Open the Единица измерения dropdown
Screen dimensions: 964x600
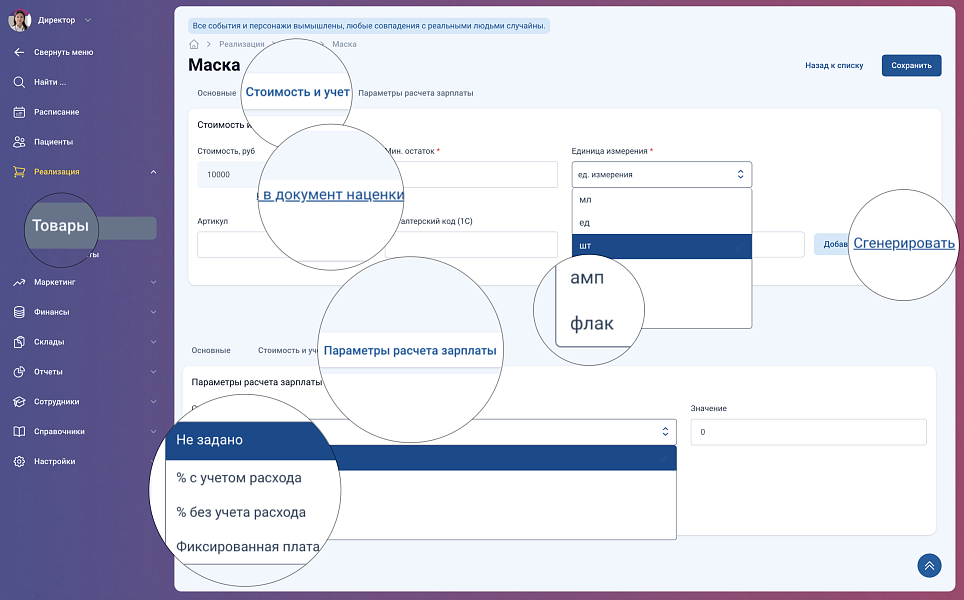[x=661, y=174]
